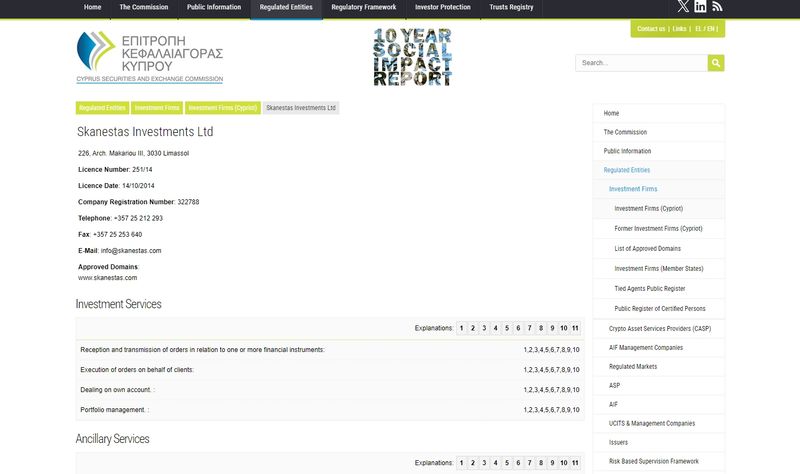Click the CySEC logo
This screenshot has height=474, width=800.
pos(149,57)
